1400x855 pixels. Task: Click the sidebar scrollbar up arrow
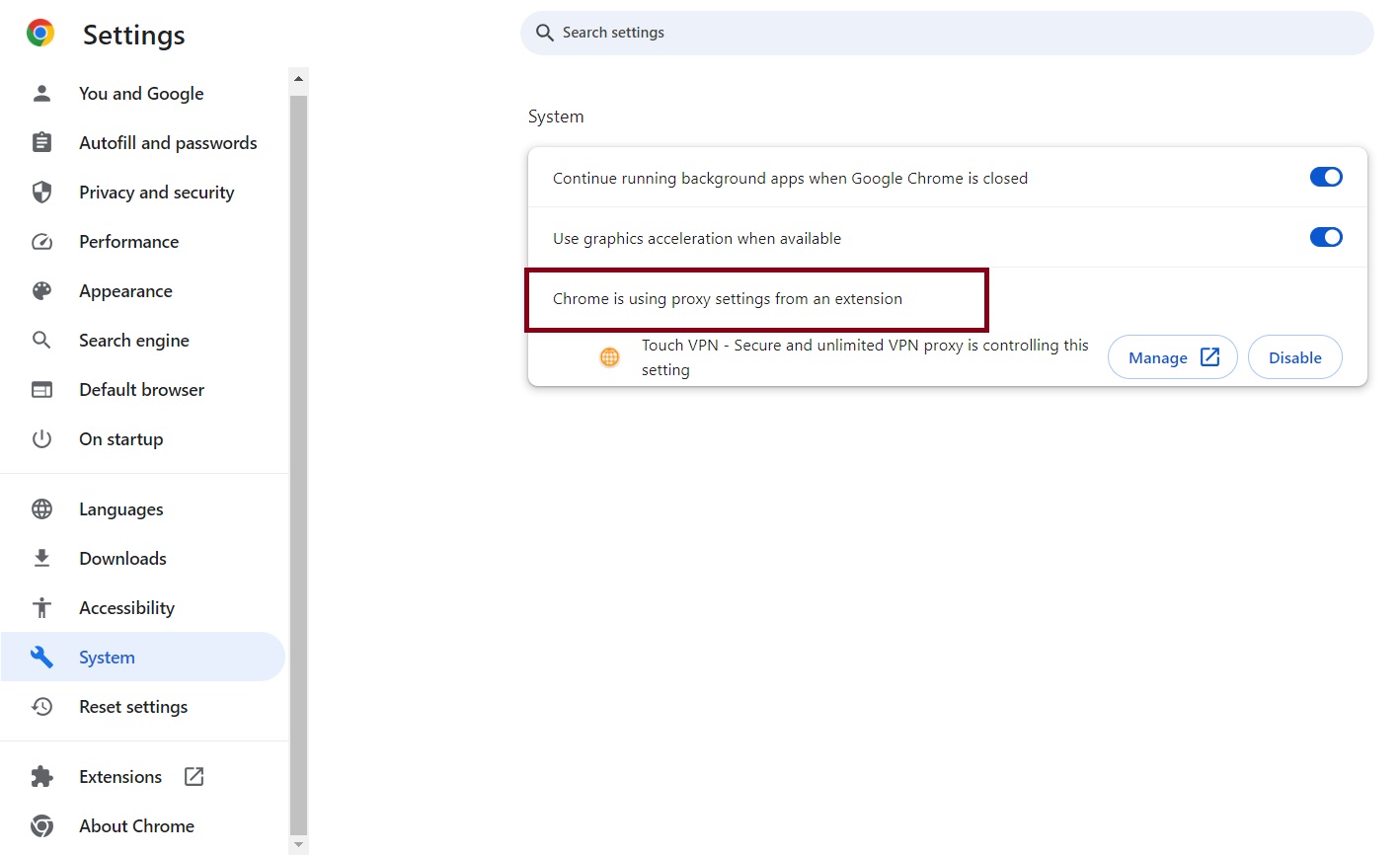pyautogui.click(x=299, y=77)
